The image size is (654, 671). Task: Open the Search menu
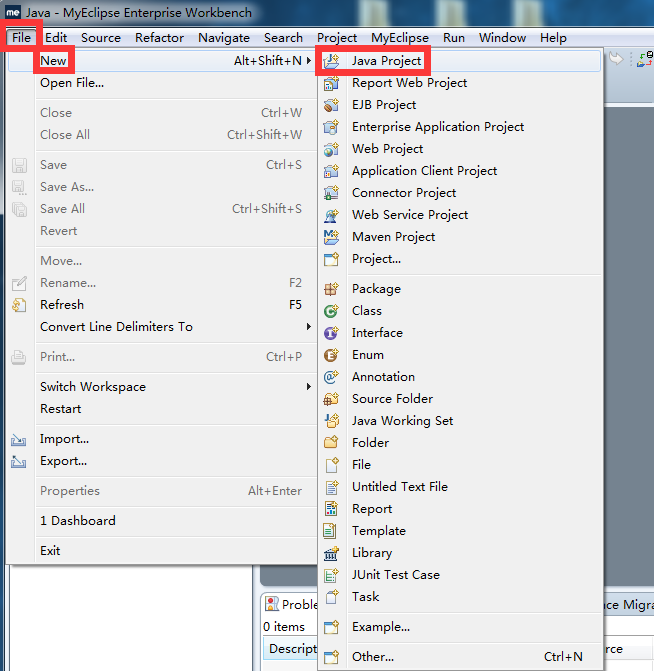tap(283, 38)
